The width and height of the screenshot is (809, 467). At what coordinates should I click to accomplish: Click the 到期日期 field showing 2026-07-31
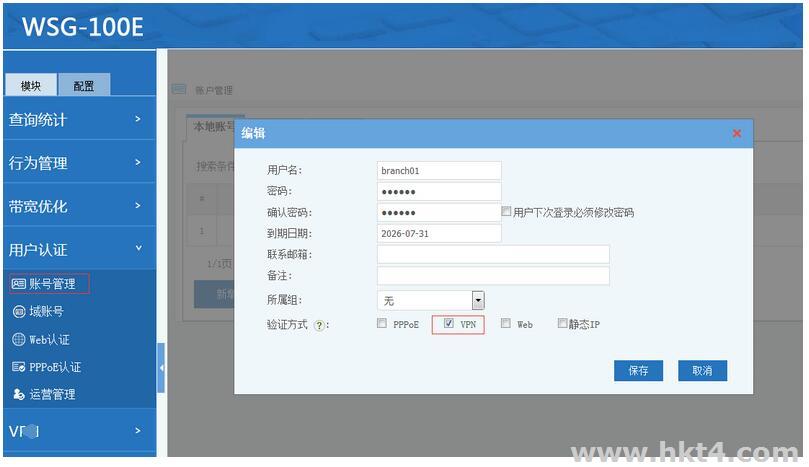[439, 233]
